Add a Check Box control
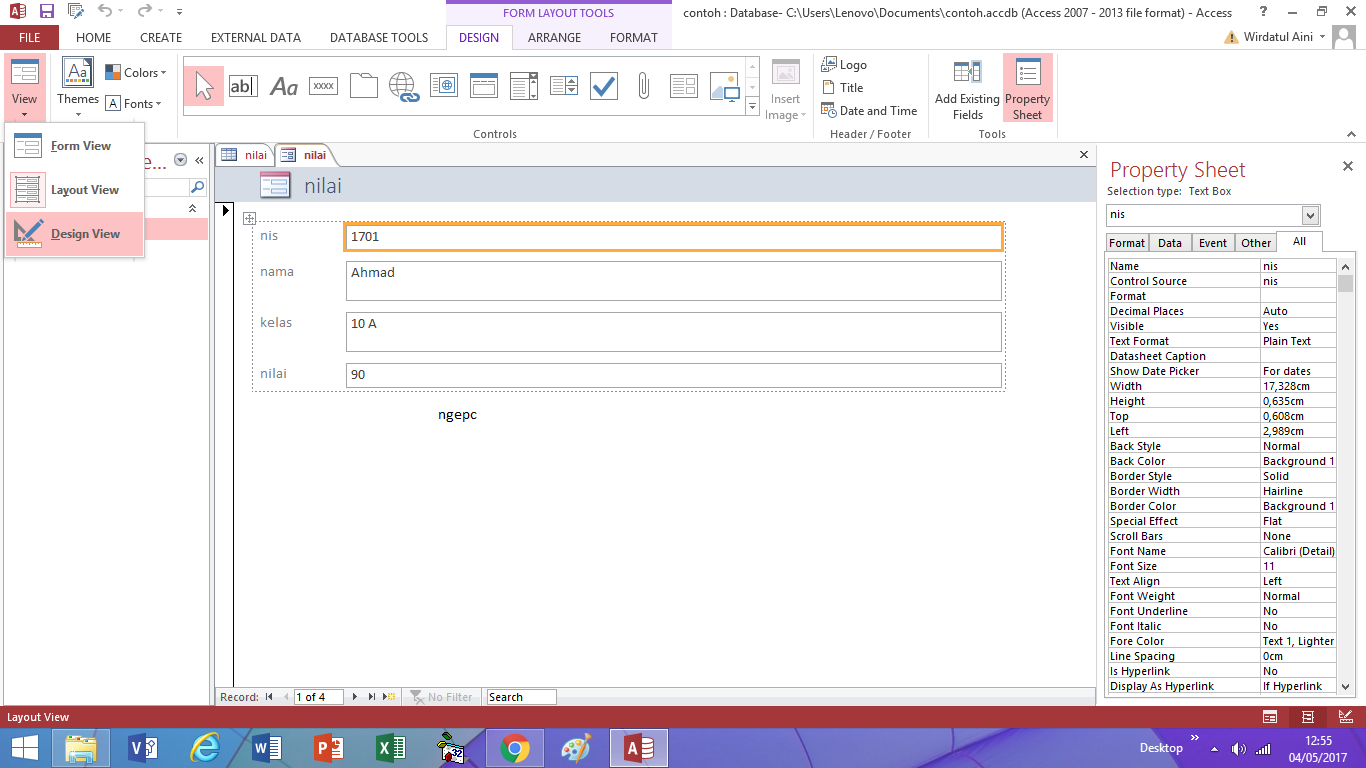Screen dimensions: 1366x768 pos(603,86)
